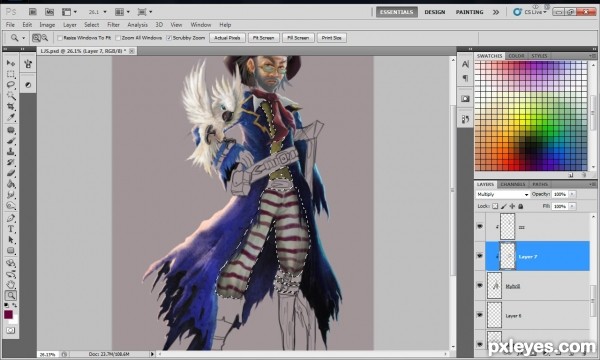This screenshot has height=360, width=600.
Task: Lock all layer attributes
Action: (520, 206)
